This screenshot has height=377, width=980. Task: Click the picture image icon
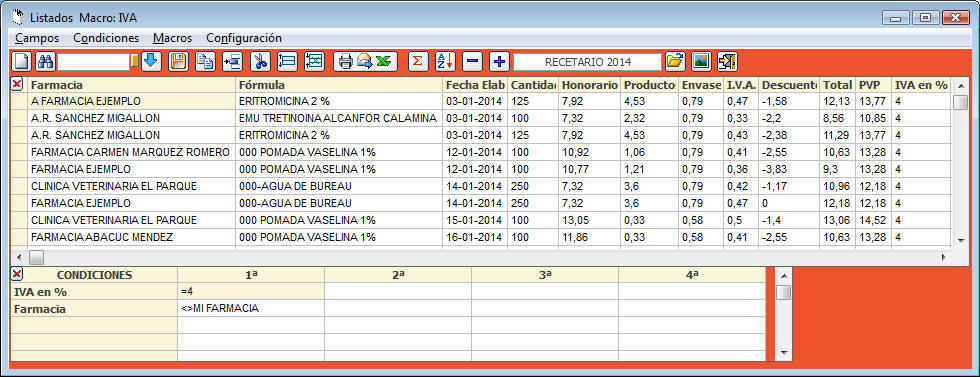[701, 61]
